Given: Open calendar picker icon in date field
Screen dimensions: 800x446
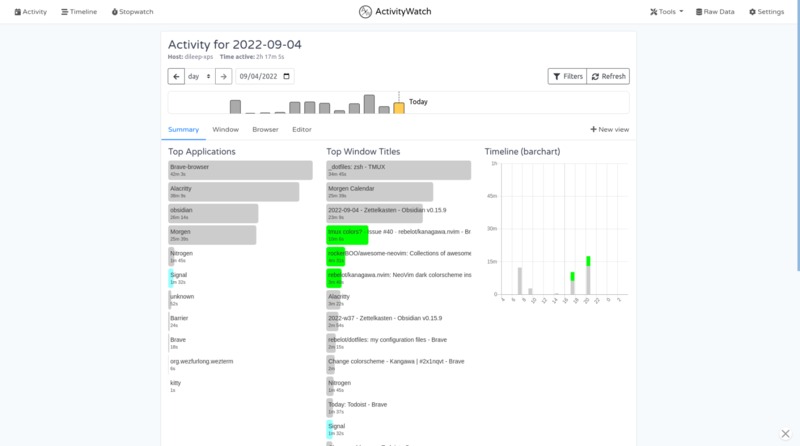Looking at the screenshot, I should pyautogui.click(x=286, y=76).
